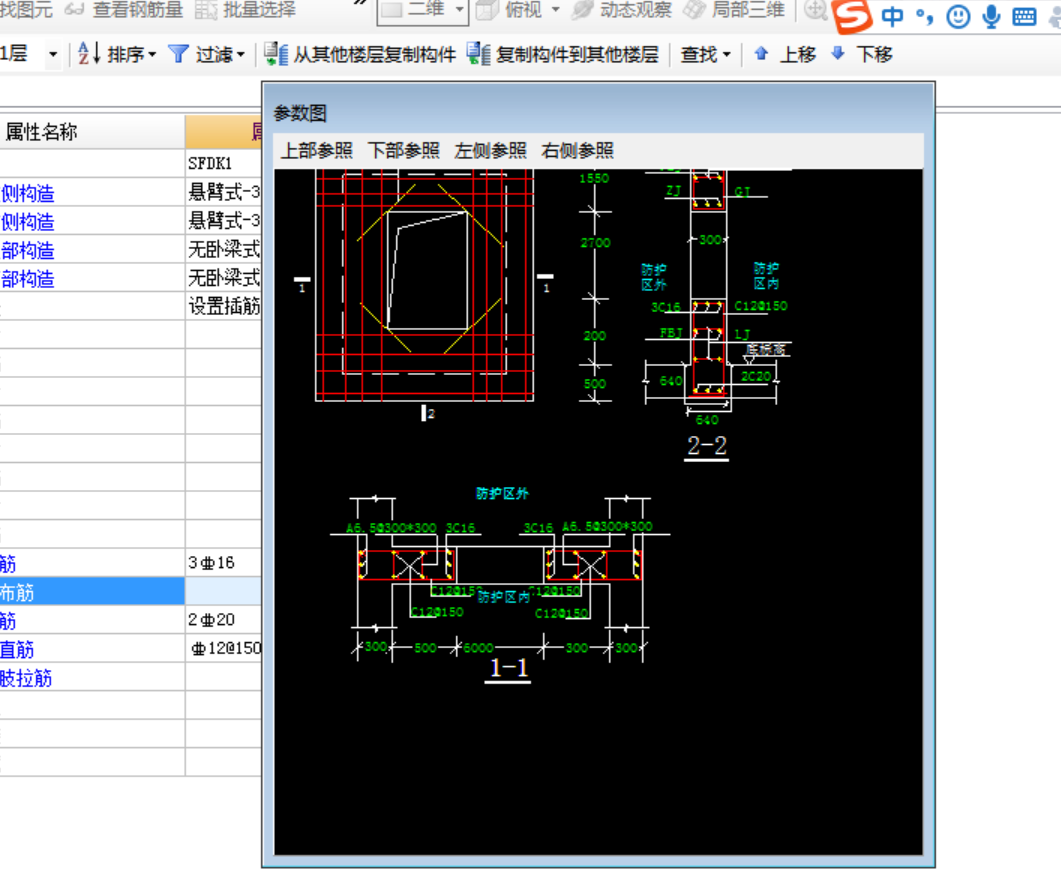Click the 肢拉筋 property link
This screenshot has height=884, width=1061.
[26, 678]
